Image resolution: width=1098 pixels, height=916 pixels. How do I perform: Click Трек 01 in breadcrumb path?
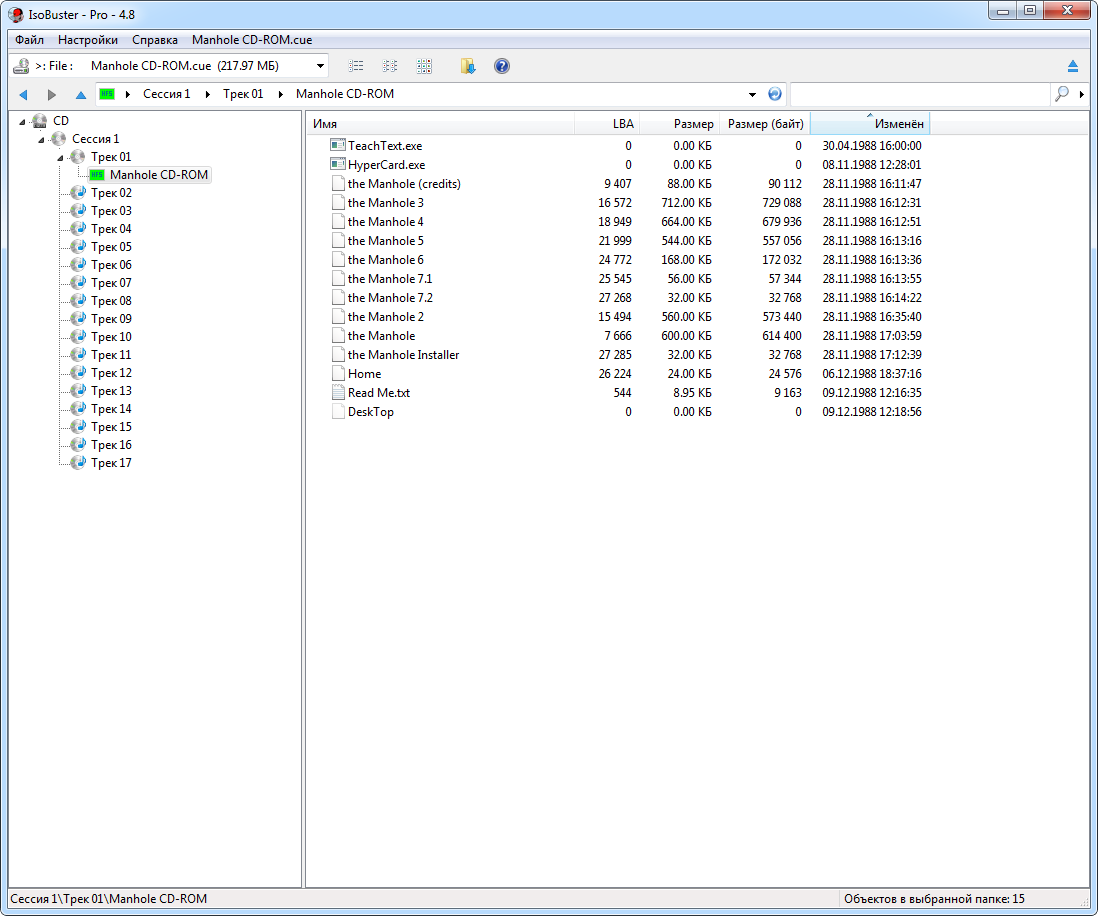click(x=243, y=94)
